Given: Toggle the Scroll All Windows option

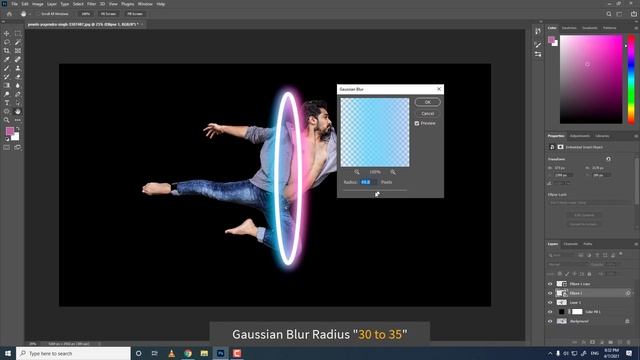Looking at the screenshot, I should (55, 14).
